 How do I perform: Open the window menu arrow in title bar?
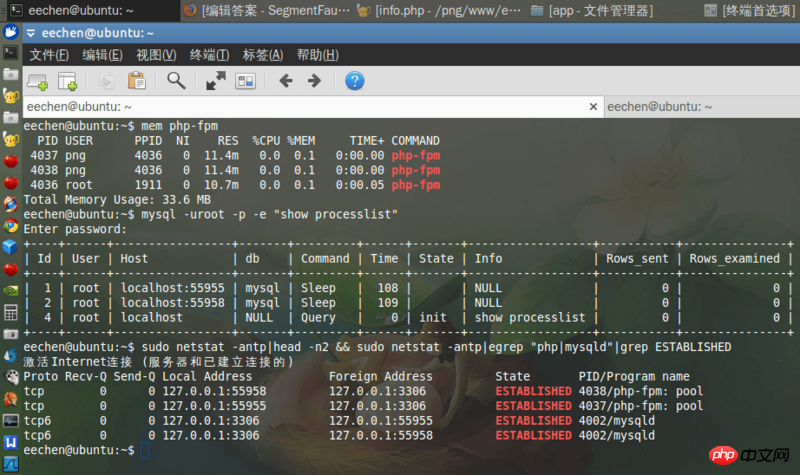[x=31, y=33]
